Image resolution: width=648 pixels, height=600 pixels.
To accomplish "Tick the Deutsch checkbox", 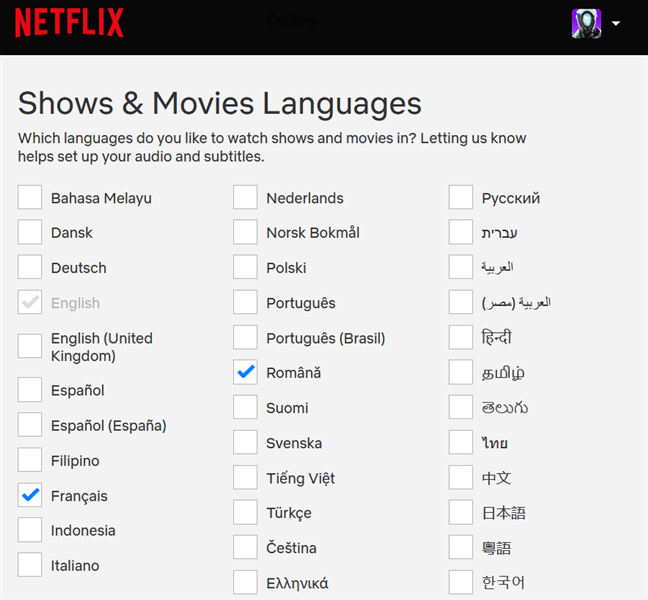I will [x=30, y=267].
